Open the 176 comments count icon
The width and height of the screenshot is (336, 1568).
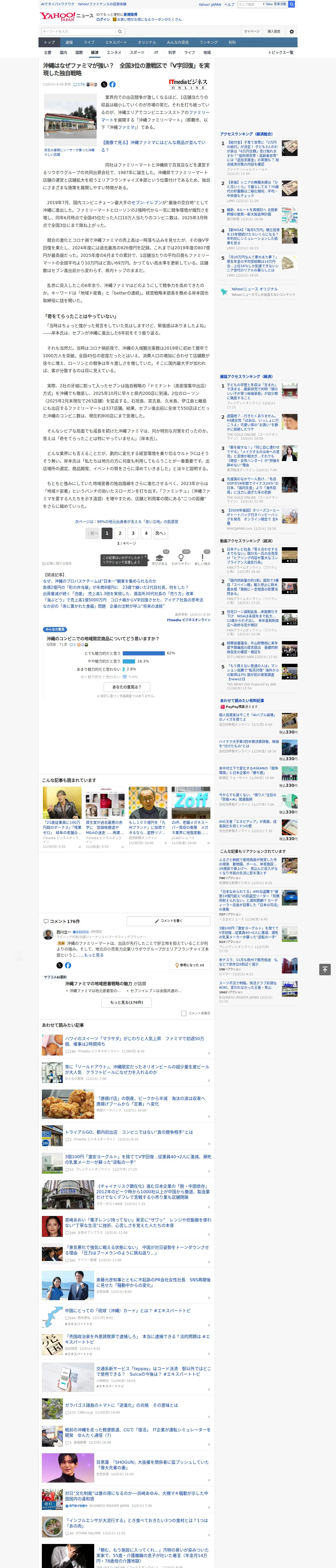pyautogui.click(x=79, y=85)
